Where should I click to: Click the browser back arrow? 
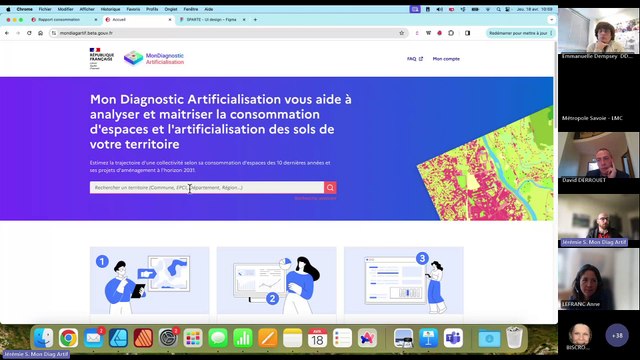7,33
